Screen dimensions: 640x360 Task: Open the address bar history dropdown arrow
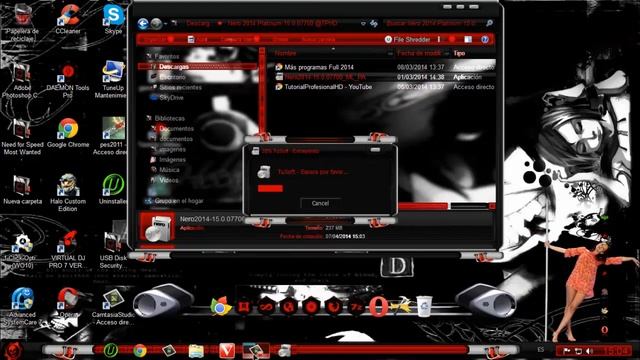click(x=363, y=24)
